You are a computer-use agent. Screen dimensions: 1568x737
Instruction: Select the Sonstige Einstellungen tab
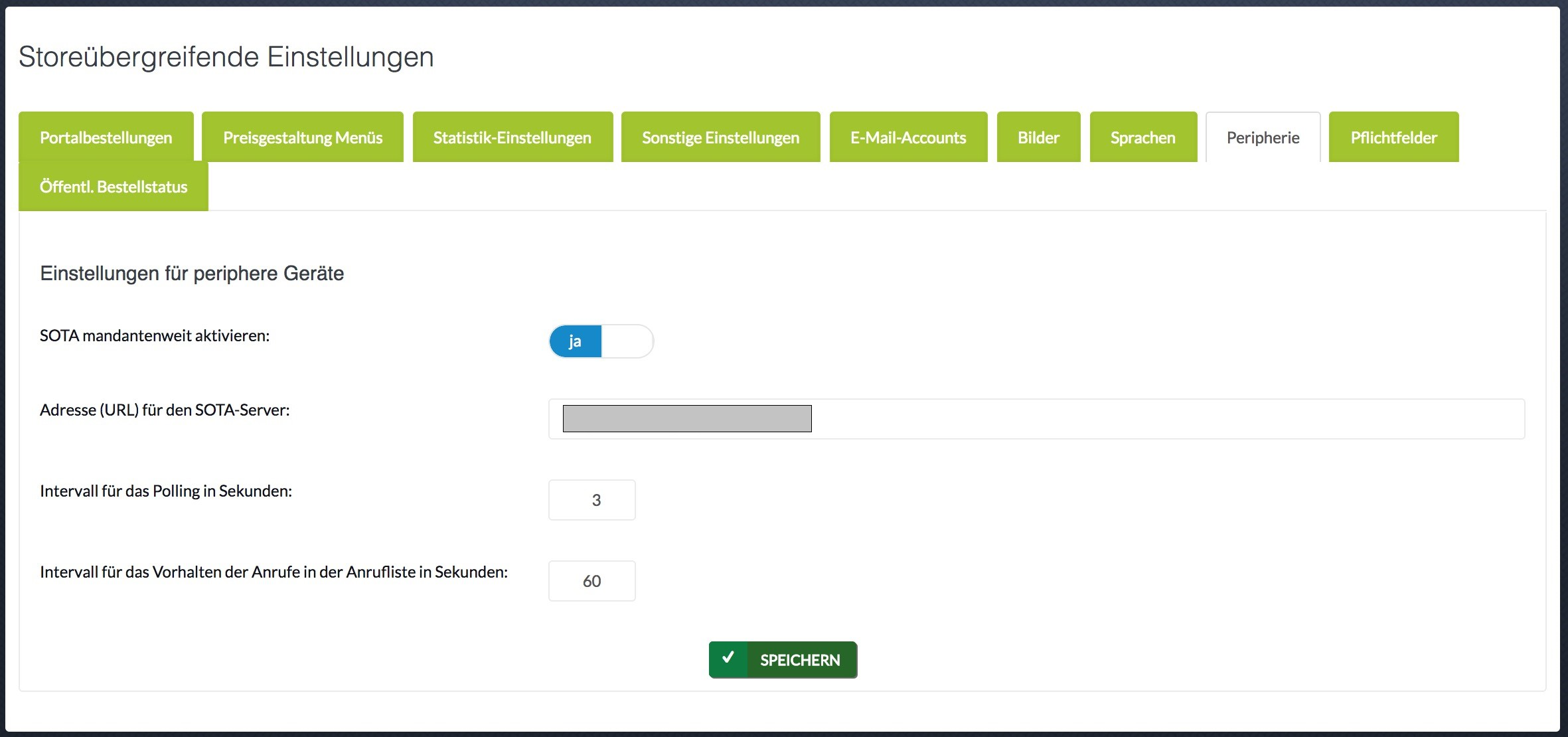click(720, 137)
